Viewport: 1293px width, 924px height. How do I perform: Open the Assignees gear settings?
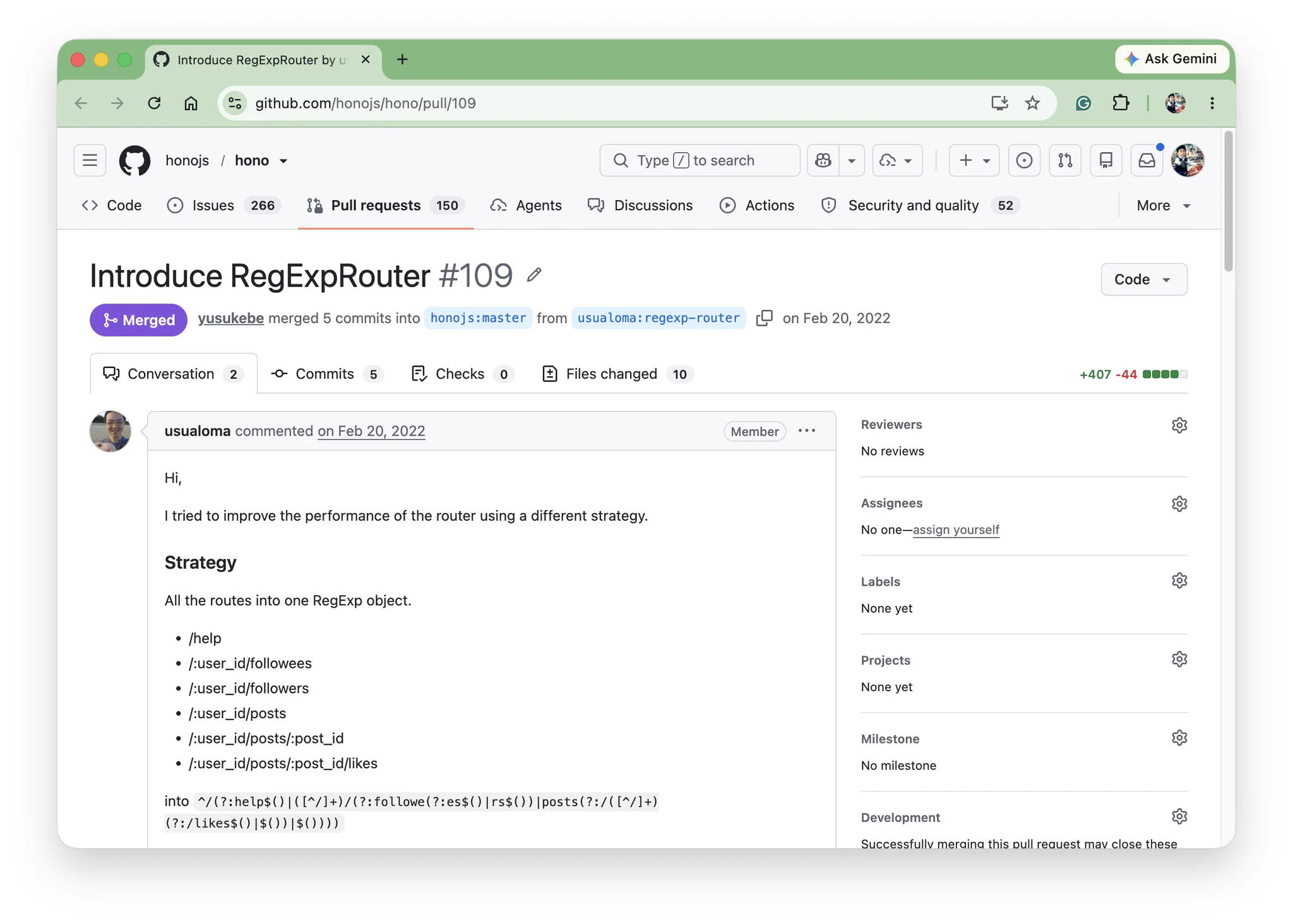pyautogui.click(x=1179, y=504)
